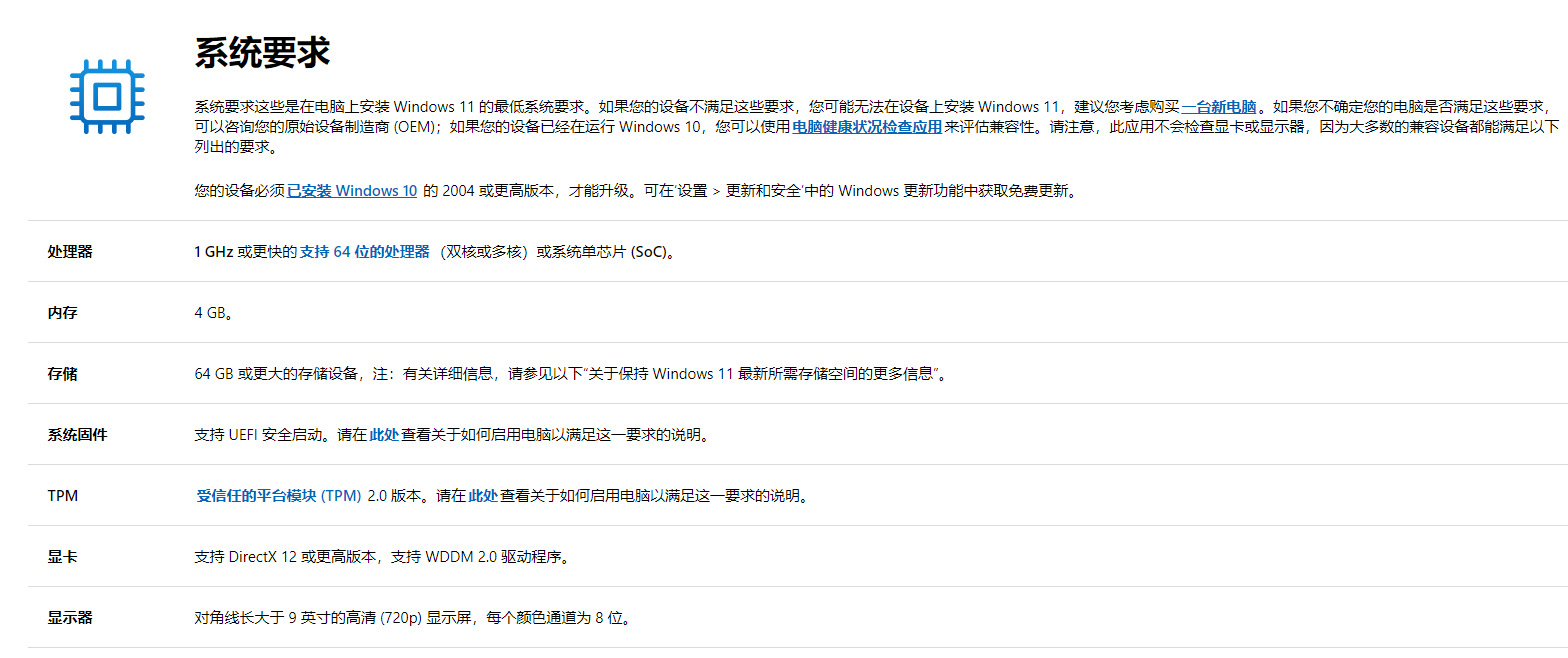Click 此处 link in the TPM row

tap(483, 496)
